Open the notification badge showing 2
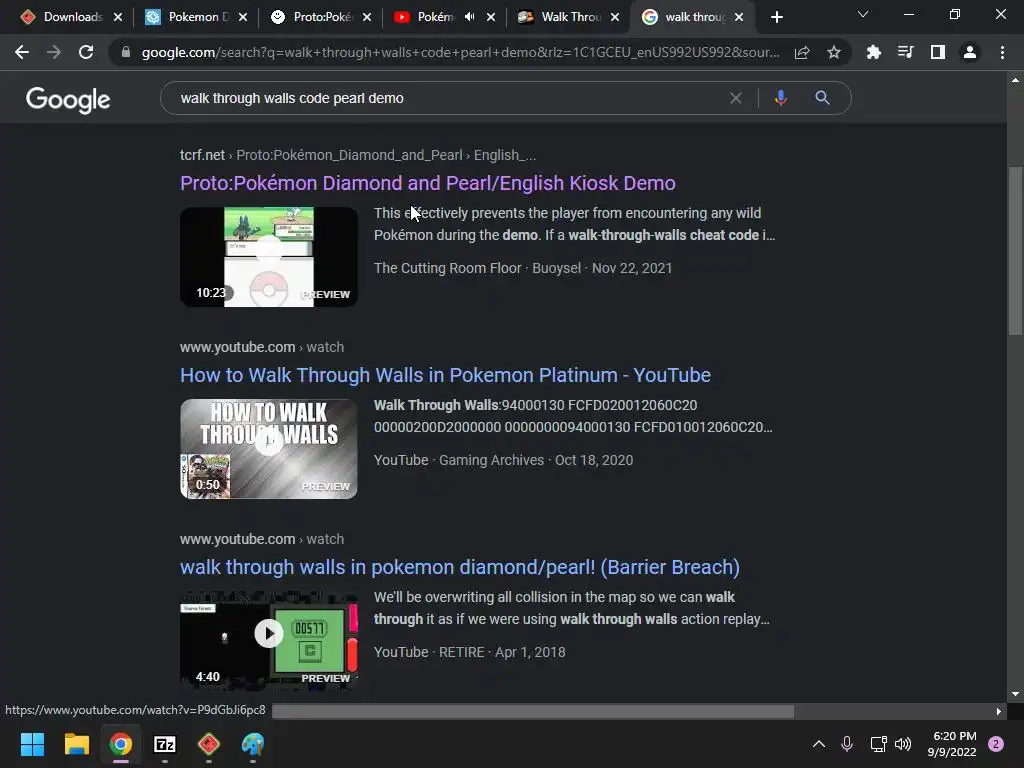 [996, 744]
